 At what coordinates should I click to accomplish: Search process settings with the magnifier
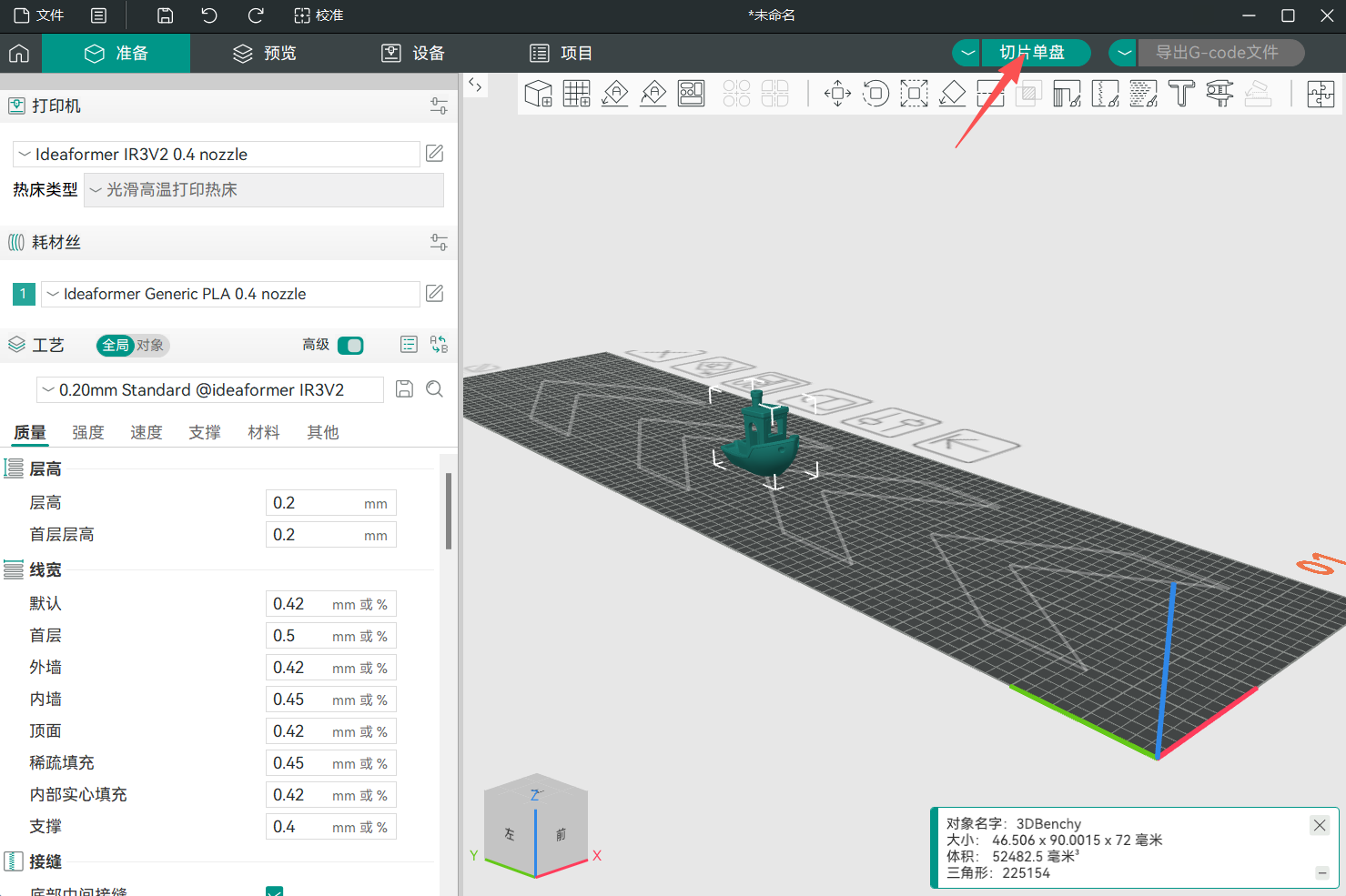(435, 389)
